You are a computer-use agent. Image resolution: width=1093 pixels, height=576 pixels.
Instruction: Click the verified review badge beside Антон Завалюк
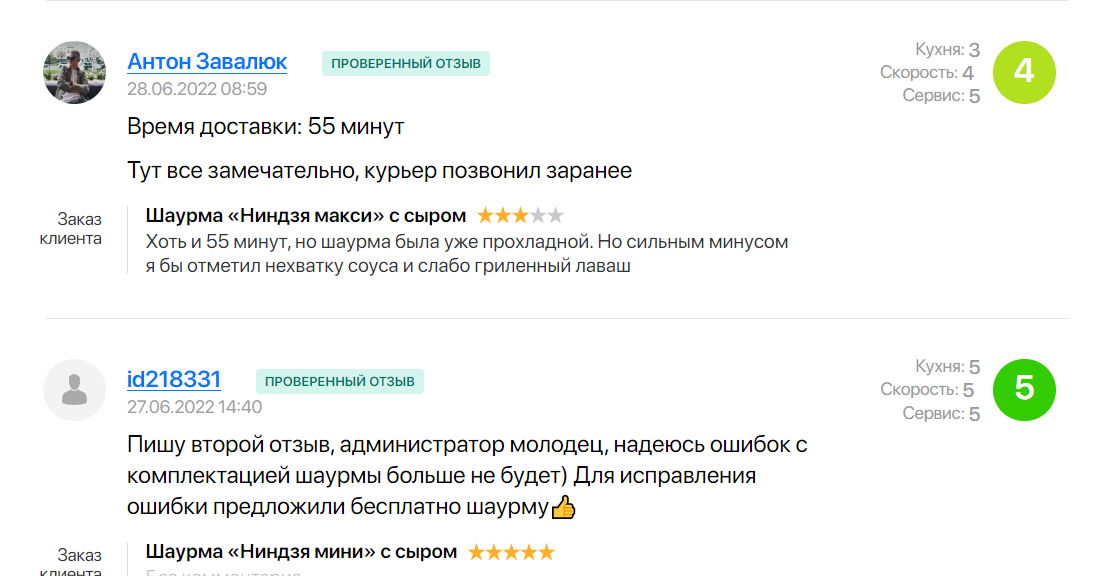pos(405,64)
